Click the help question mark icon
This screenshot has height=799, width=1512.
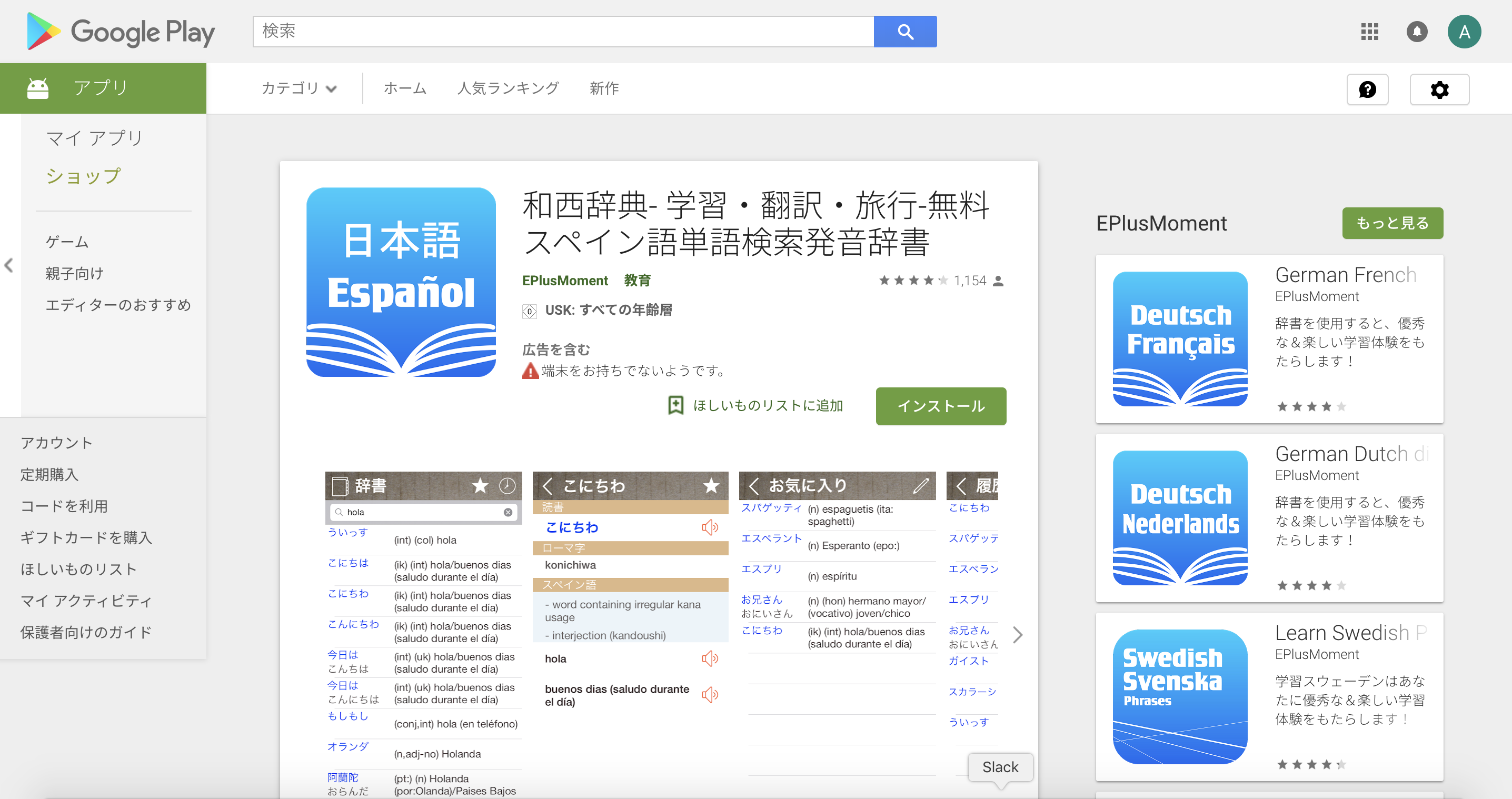[1367, 90]
